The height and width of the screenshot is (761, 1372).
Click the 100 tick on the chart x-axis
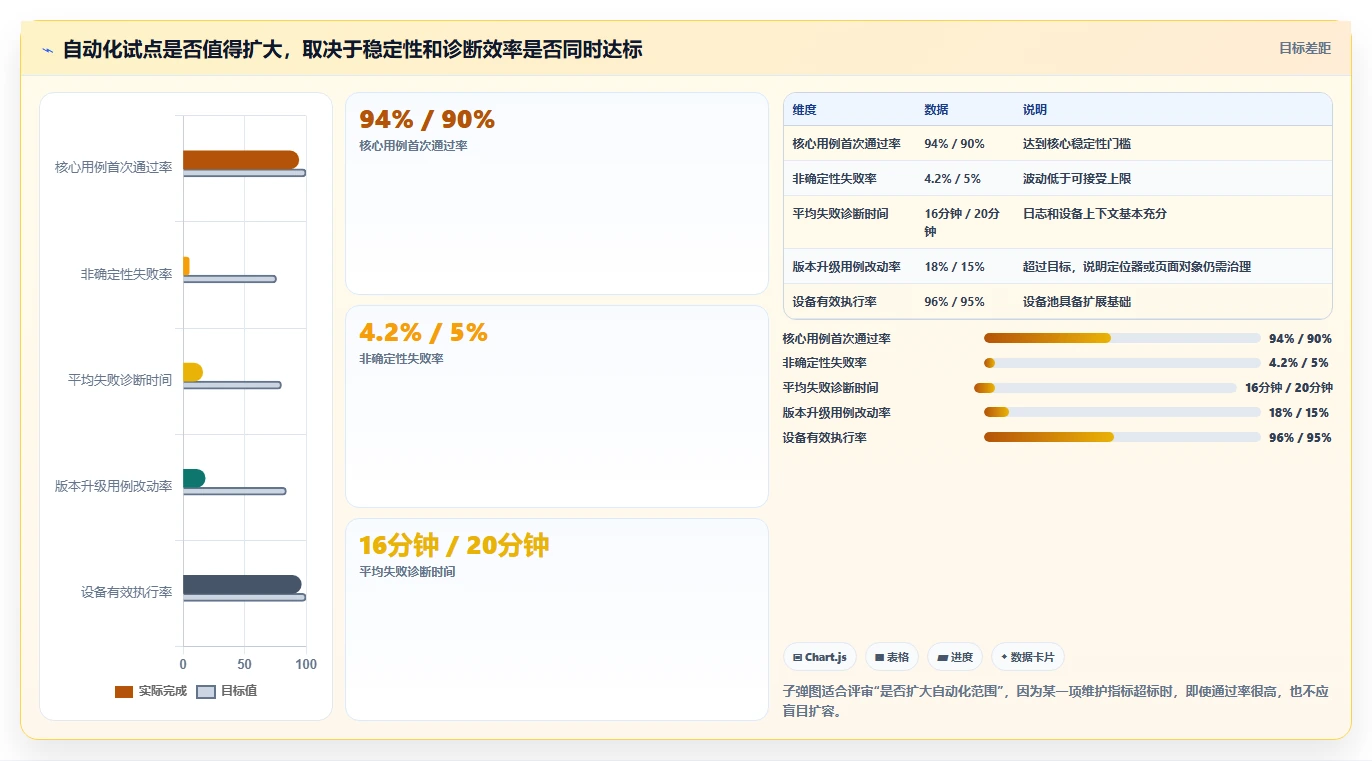point(306,664)
